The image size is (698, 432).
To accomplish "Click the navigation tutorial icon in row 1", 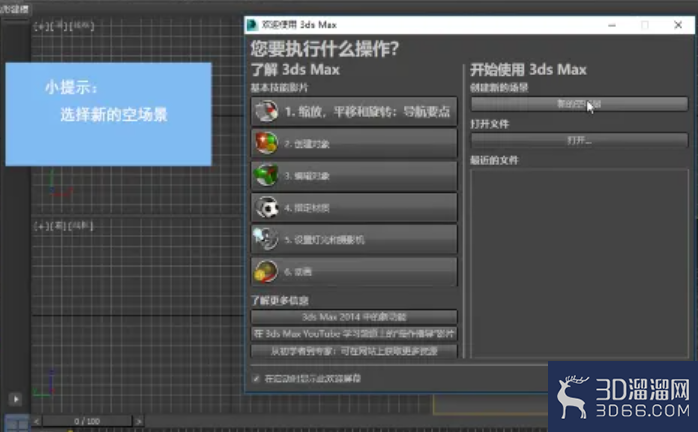I will point(266,111).
